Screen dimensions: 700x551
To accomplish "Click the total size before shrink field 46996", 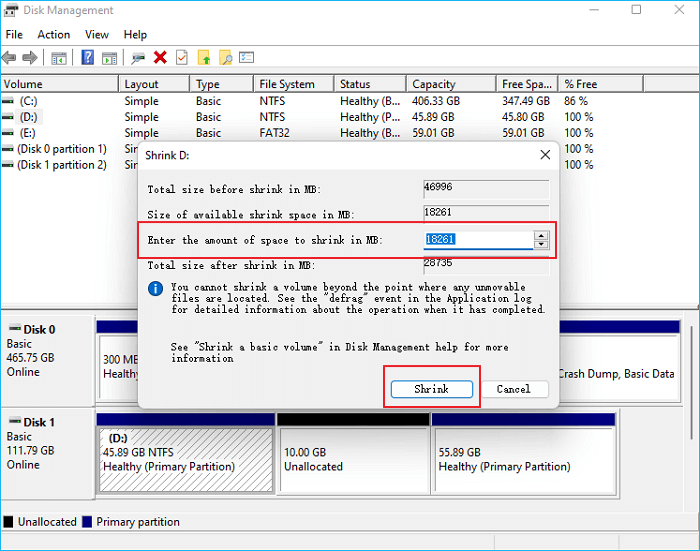I will 486,189.
